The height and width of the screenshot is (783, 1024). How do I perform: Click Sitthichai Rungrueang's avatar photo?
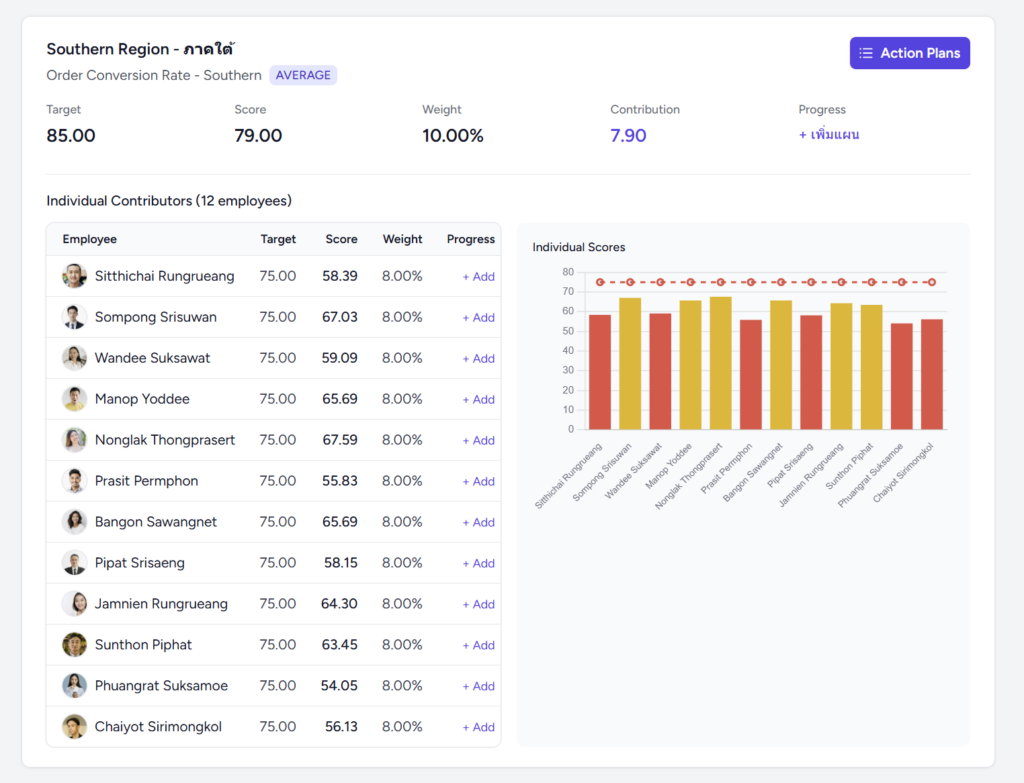coord(74,276)
